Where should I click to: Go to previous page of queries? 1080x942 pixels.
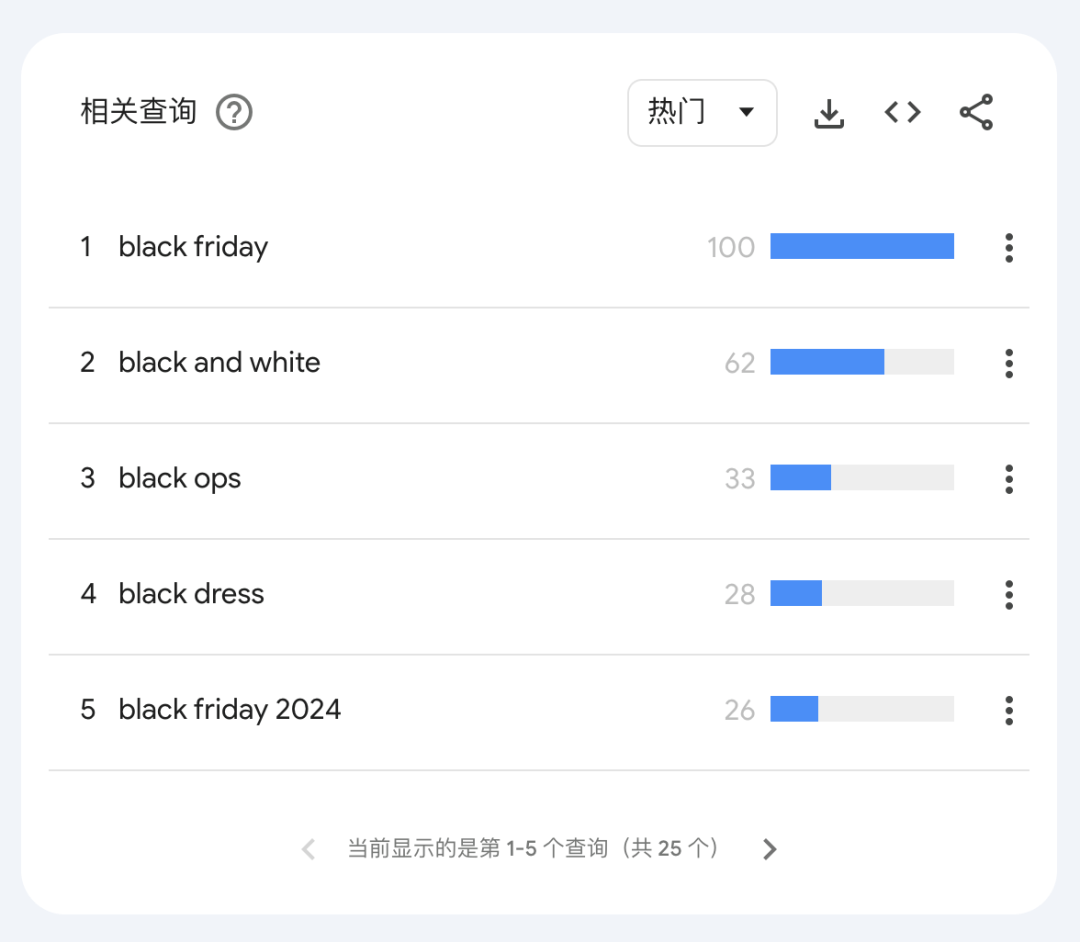tap(309, 849)
